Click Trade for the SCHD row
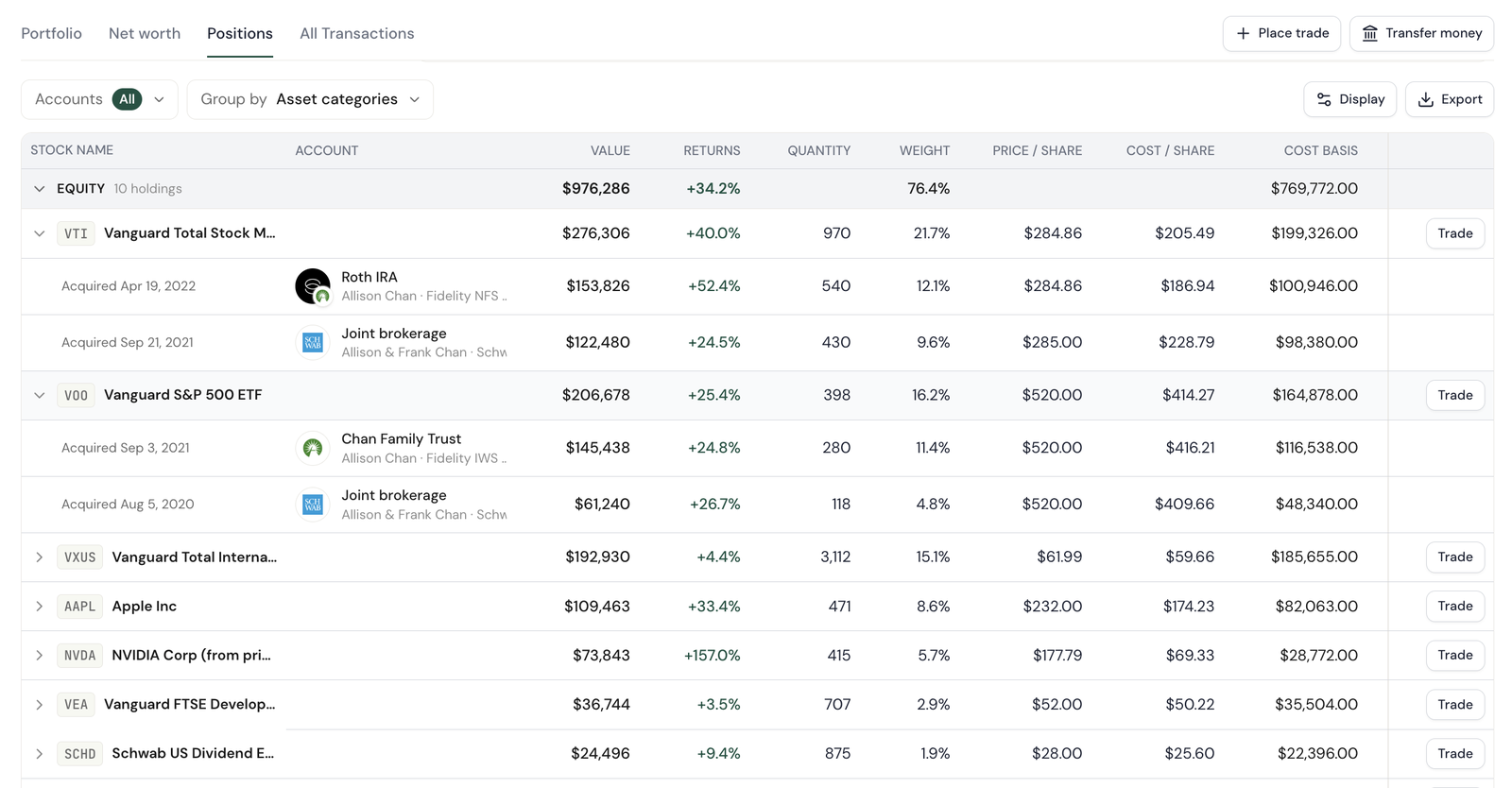The image size is (1512, 788). point(1454,754)
